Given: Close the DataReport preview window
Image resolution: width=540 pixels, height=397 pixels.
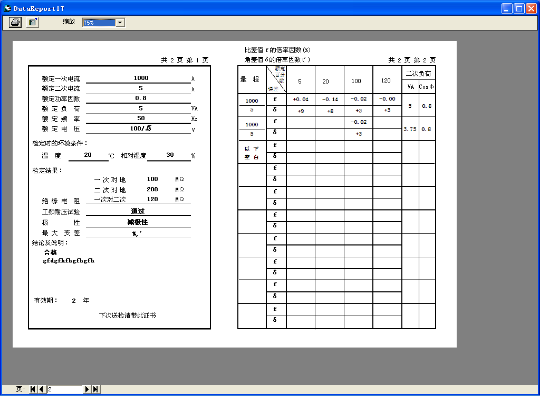Looking at the screenshot, I should coord(531,8).
